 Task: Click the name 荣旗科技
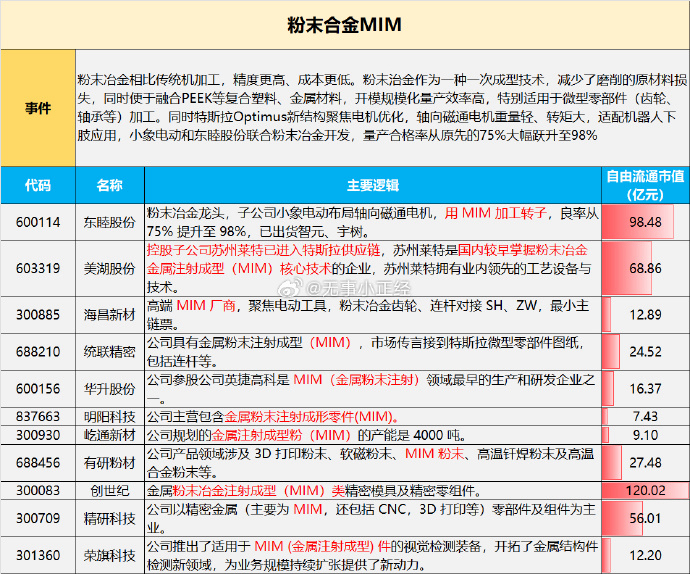click(110, 555)
